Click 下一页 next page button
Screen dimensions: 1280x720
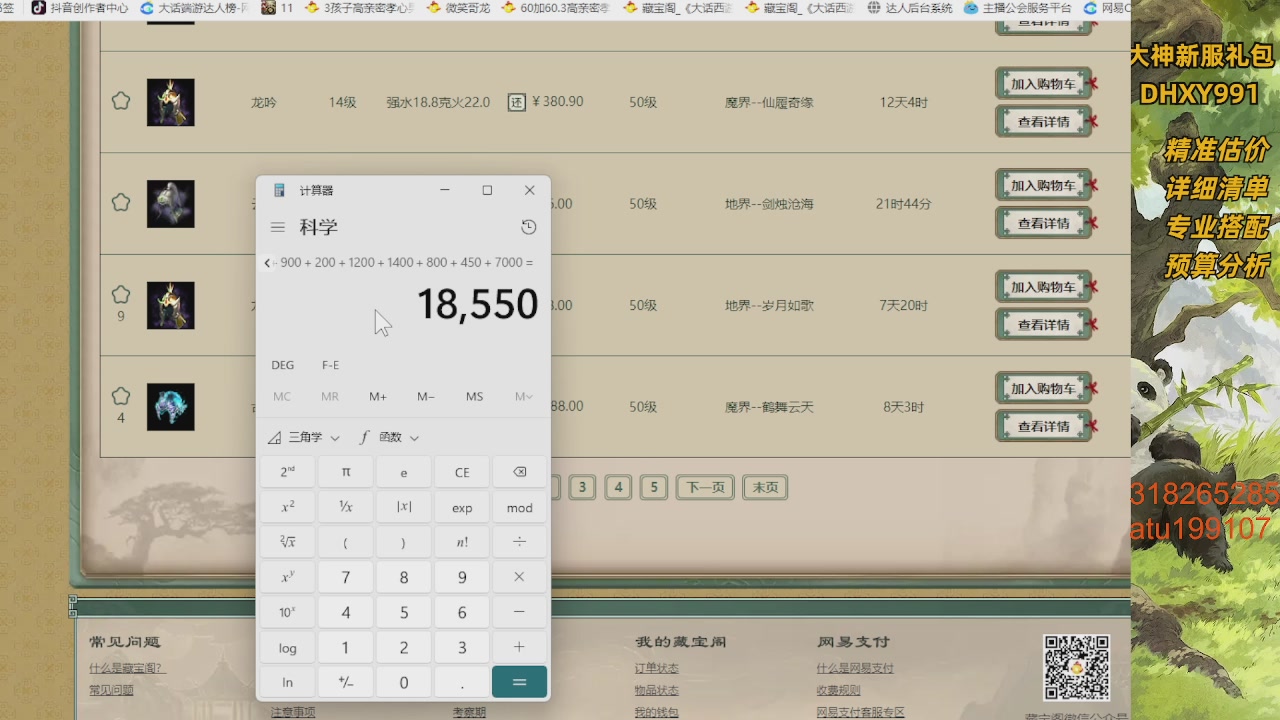(x=705, y=487)
